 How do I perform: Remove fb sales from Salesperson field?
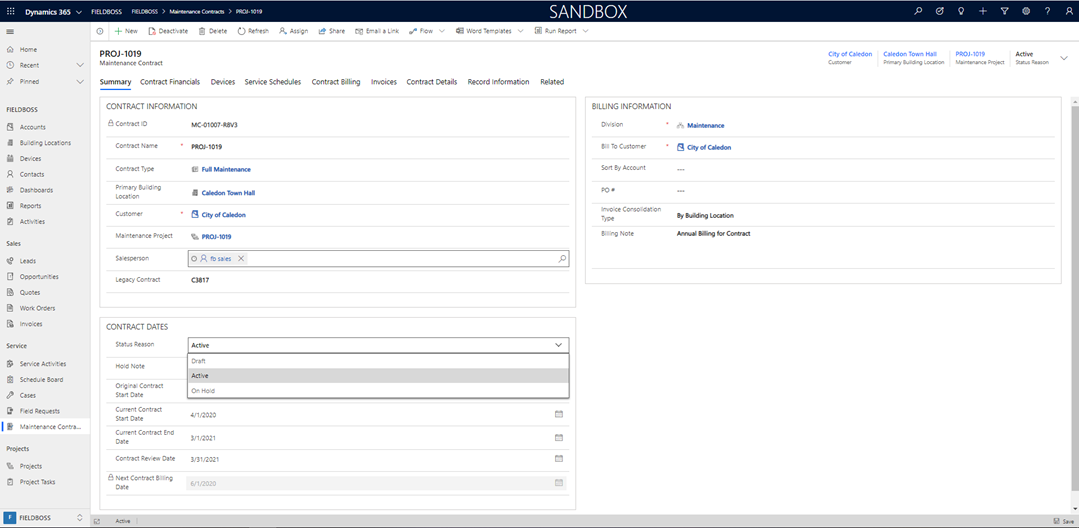(241, 259)
